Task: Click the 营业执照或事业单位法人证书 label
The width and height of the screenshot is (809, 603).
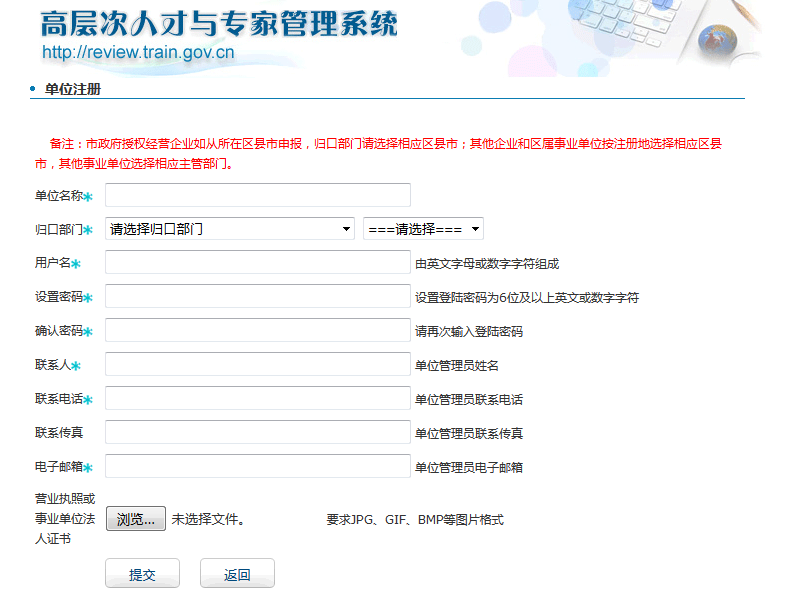Action: [x=65, y=519]
